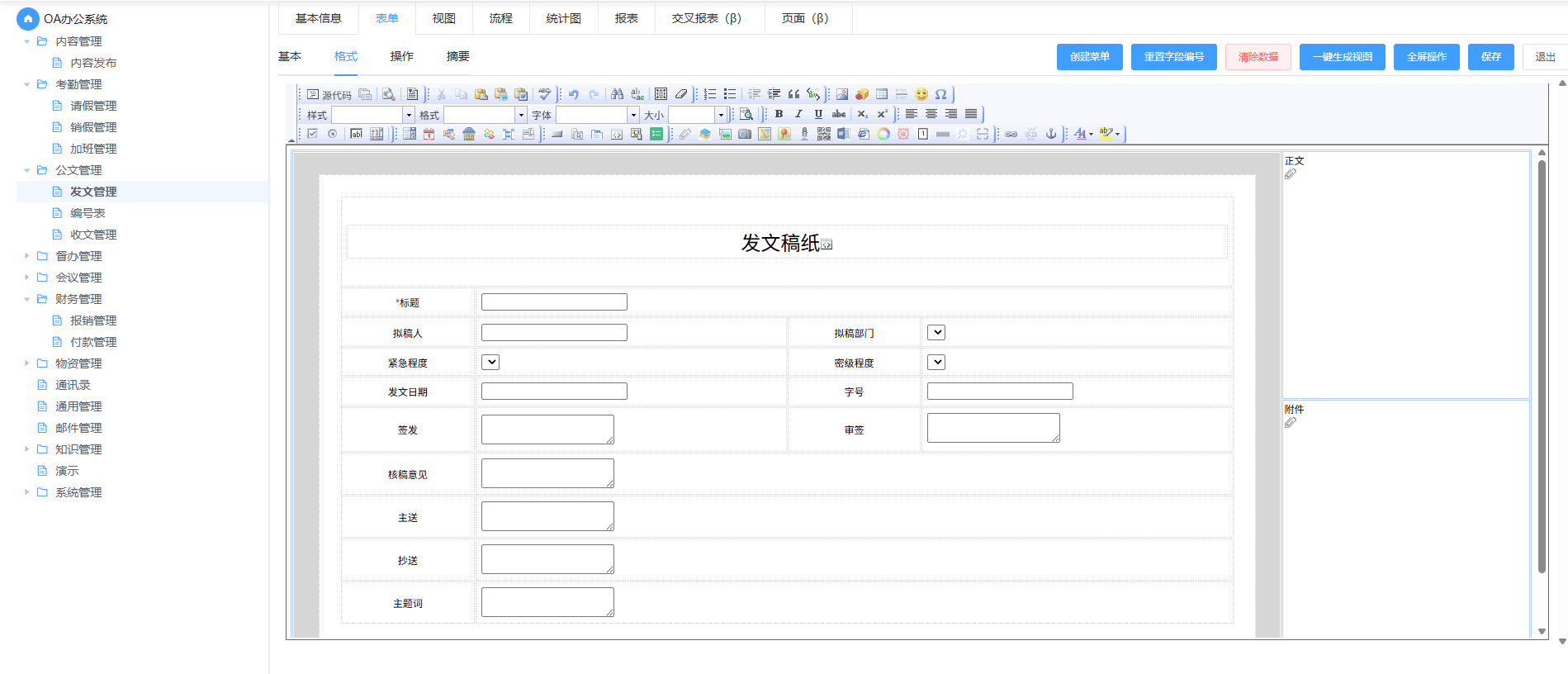Apply subscript formatting
1568x674 pixels.
pyautogui.click(x=862, y=114)
